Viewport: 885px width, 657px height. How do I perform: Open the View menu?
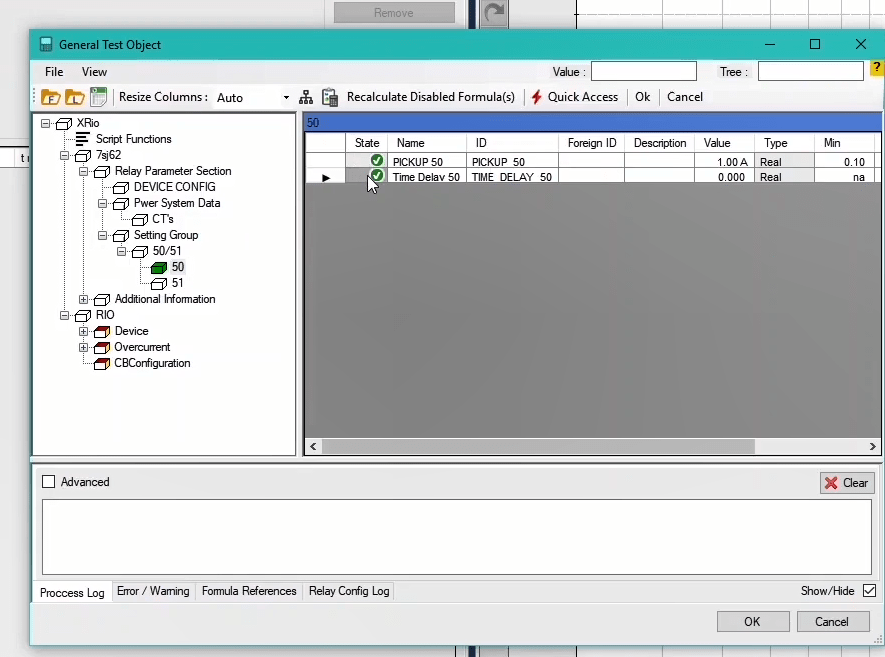(x=94, y=72)
